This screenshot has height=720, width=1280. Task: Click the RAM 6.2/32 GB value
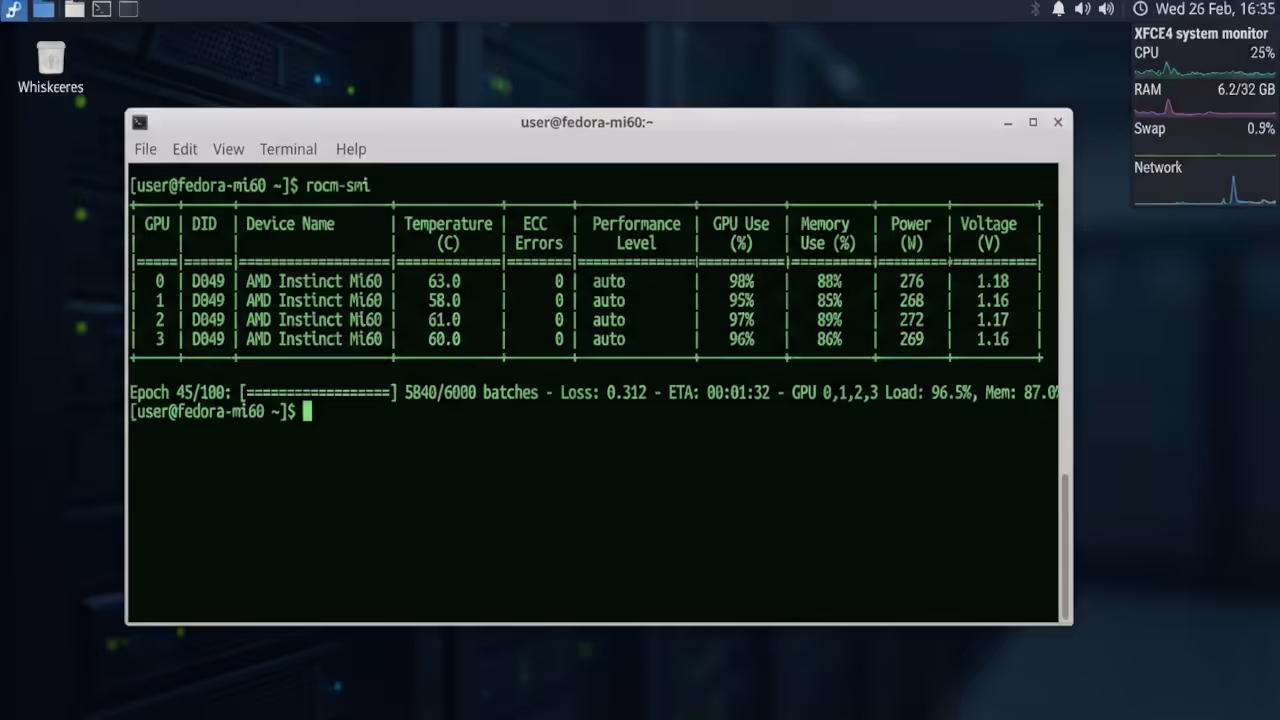(1246, 90)
